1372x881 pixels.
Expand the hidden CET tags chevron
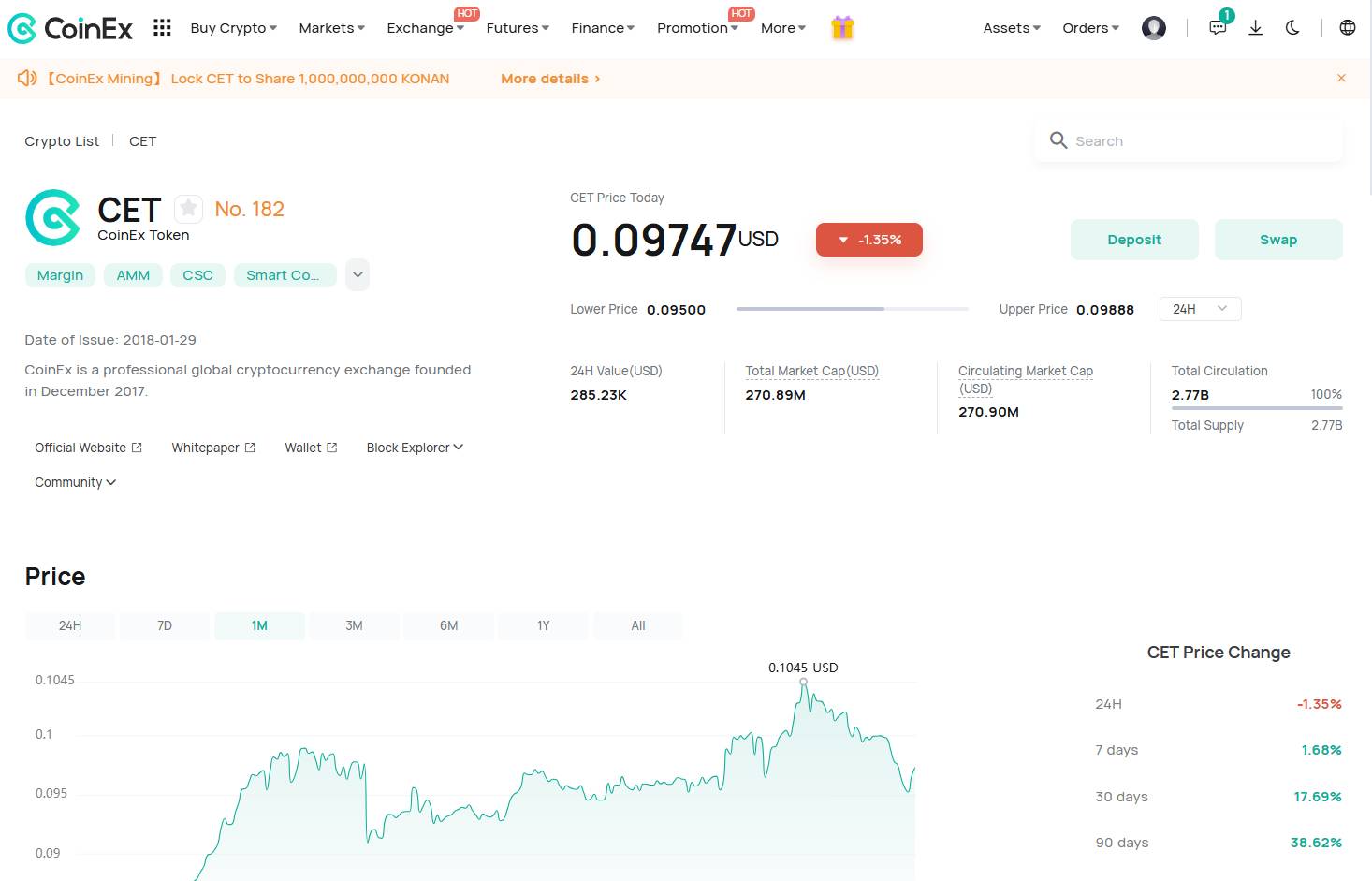pos(358,275)
